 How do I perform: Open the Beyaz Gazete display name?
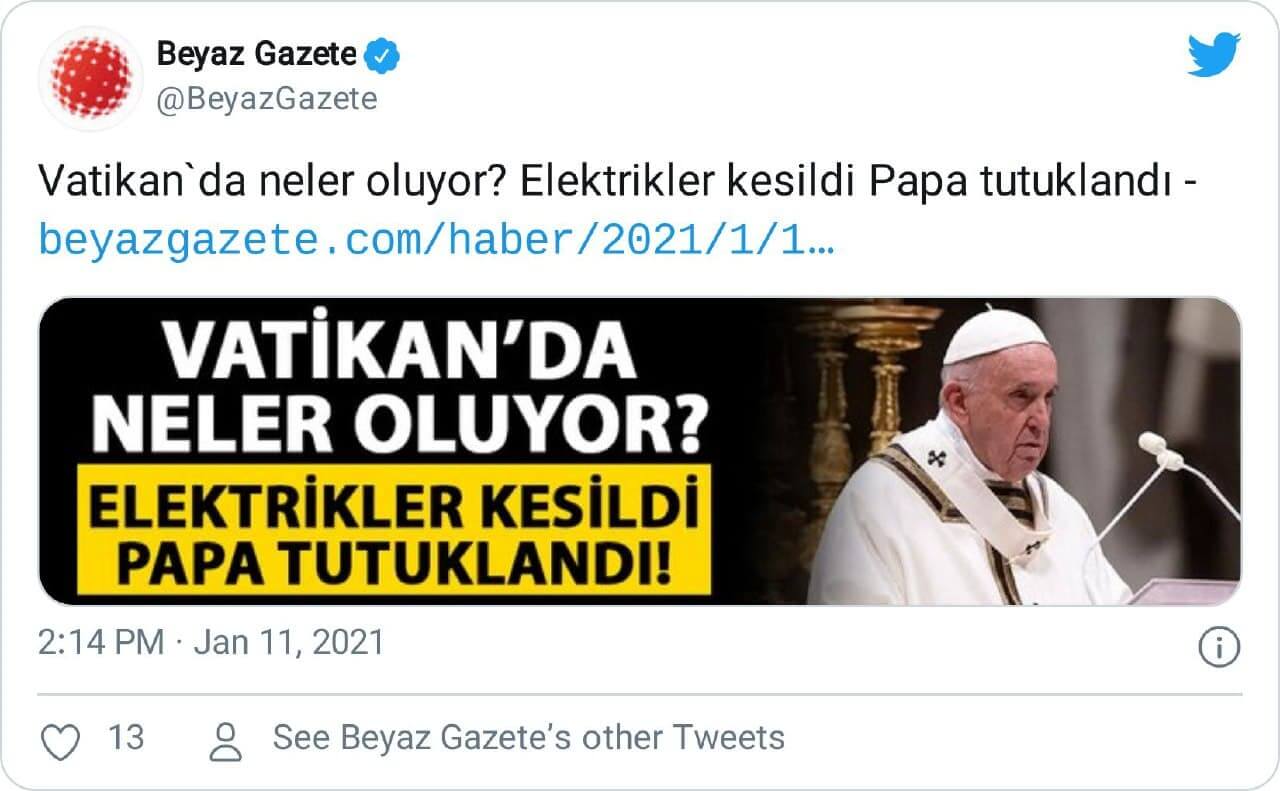tap(256, 54)
